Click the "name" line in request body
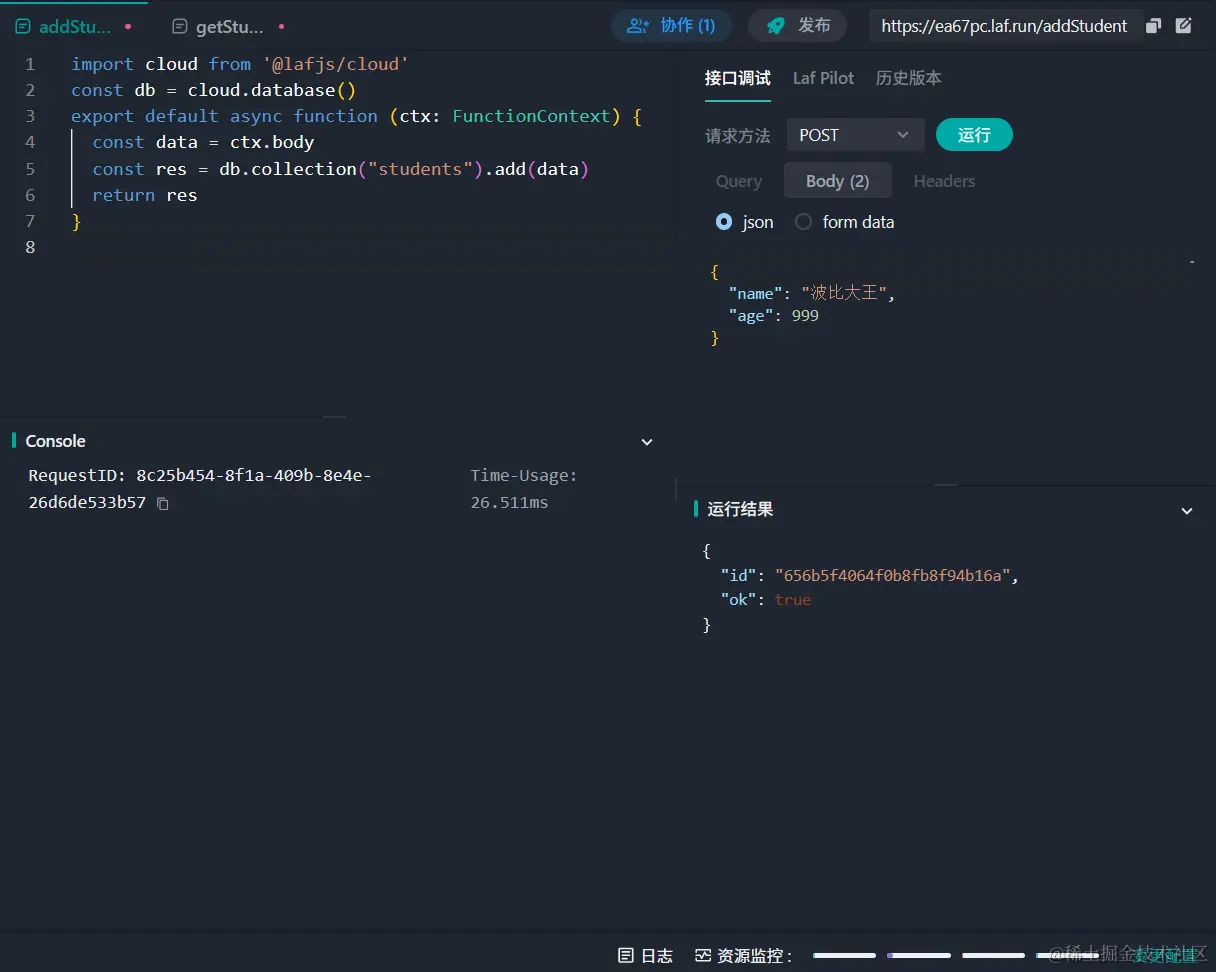Viewport: 1216px width, 972px height. tap(812, 293)
